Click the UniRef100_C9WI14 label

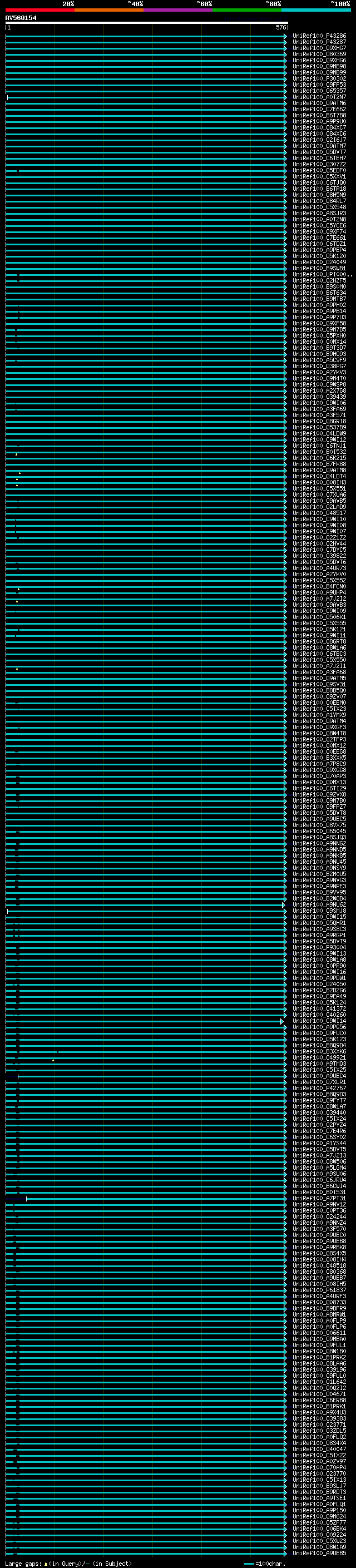point(319,1021)
